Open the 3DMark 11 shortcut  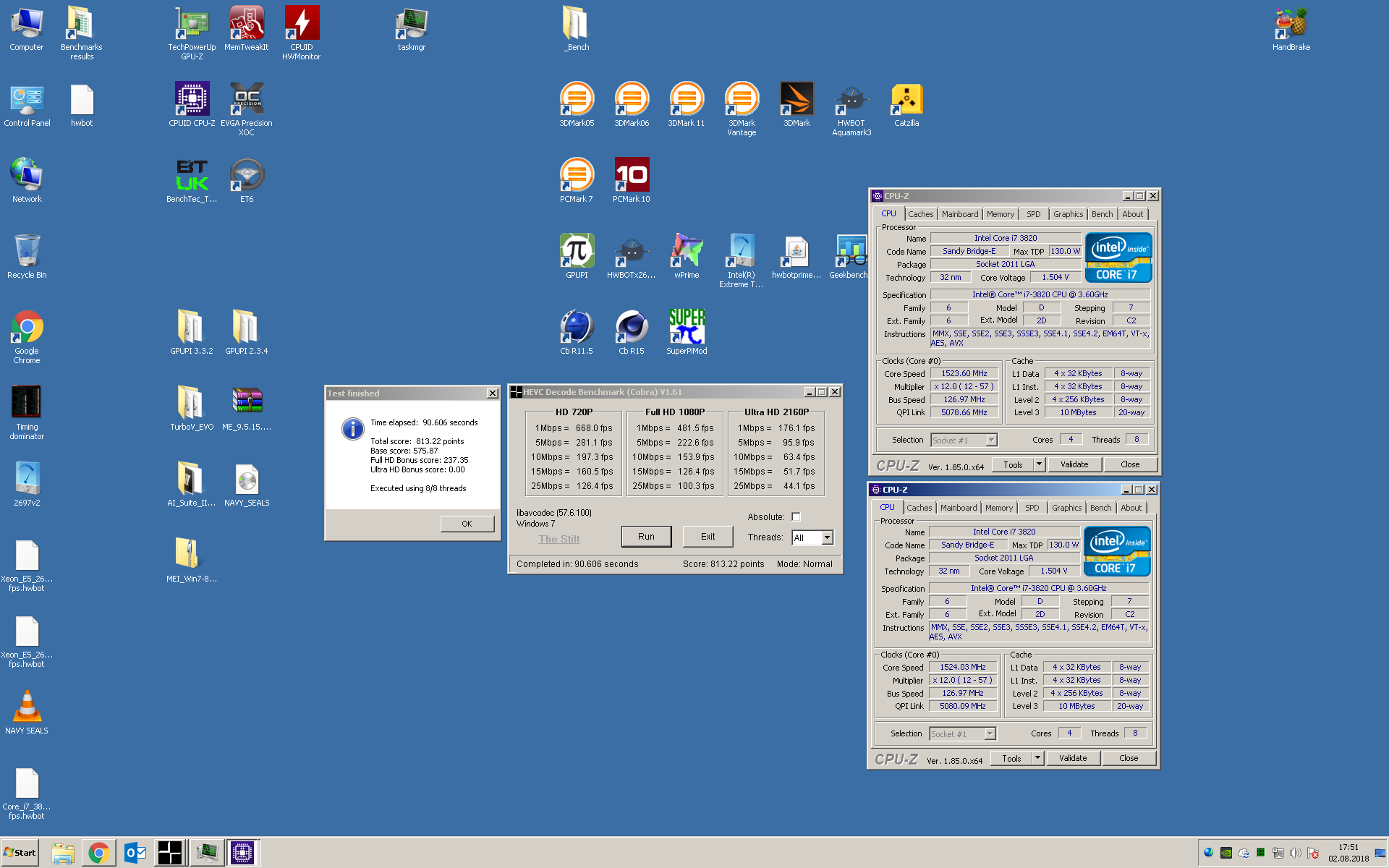tap(687, 105)
